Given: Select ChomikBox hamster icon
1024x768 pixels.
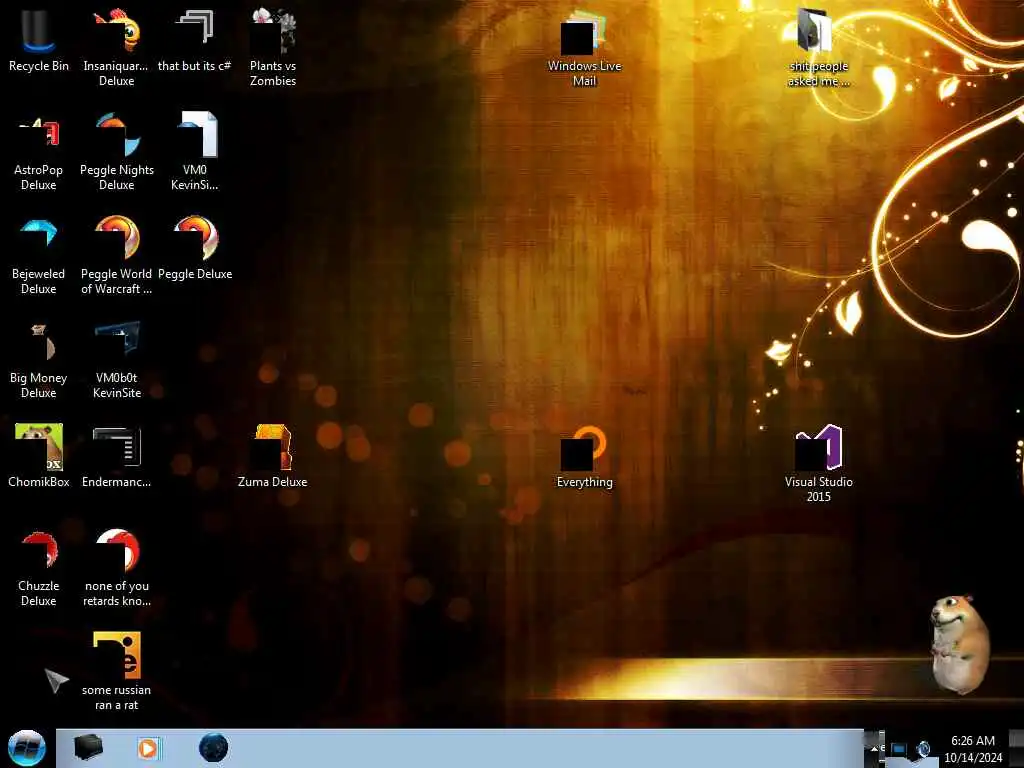Looking at the screenshot, I should (39, 456).
